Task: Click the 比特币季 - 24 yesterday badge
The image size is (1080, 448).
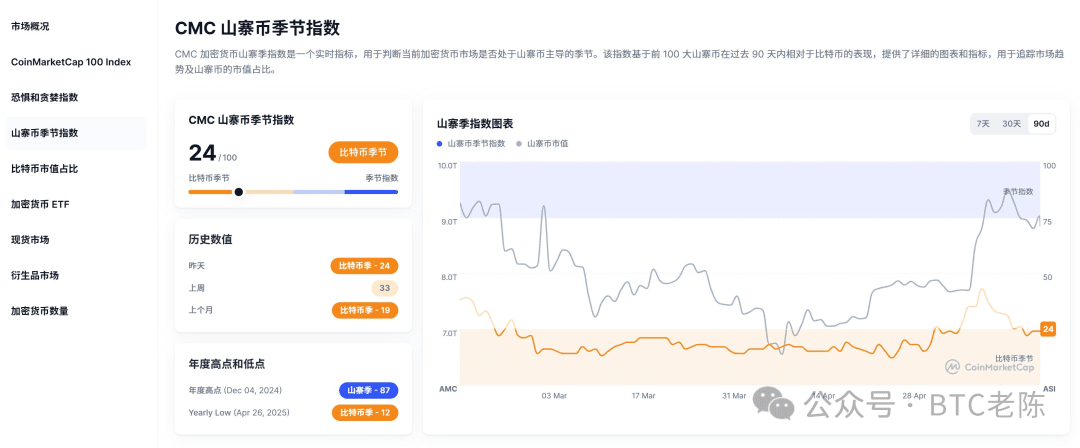Action: [364, 265]
